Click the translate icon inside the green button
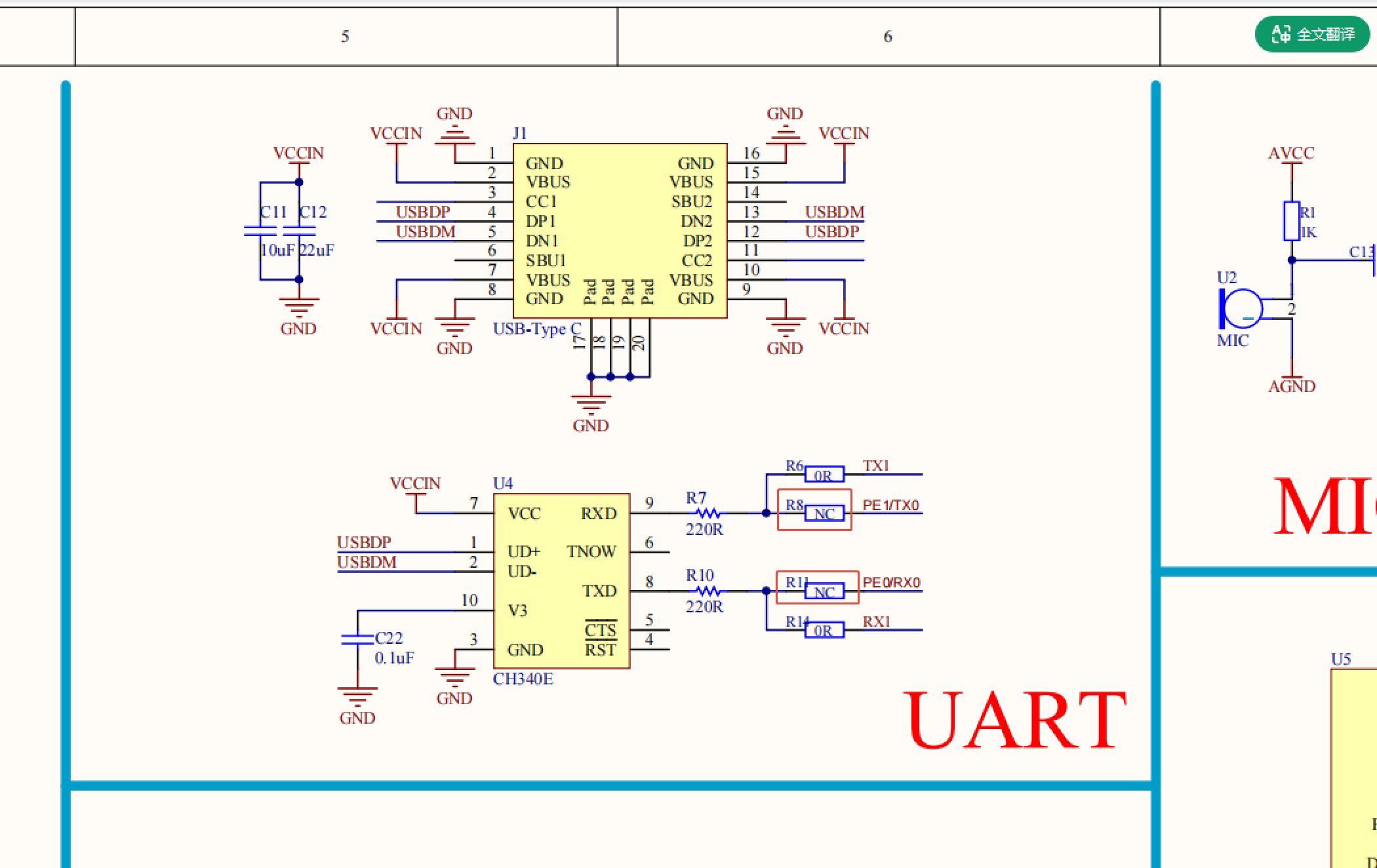The height and width of the screenshot is (868, 1377). (x=1280, y=34)
